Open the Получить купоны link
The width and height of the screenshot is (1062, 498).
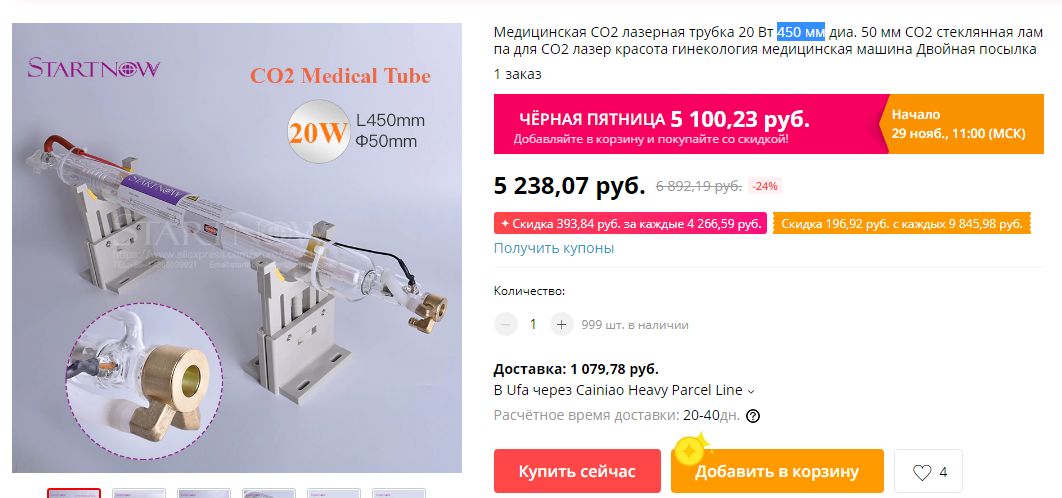point(554,248)
